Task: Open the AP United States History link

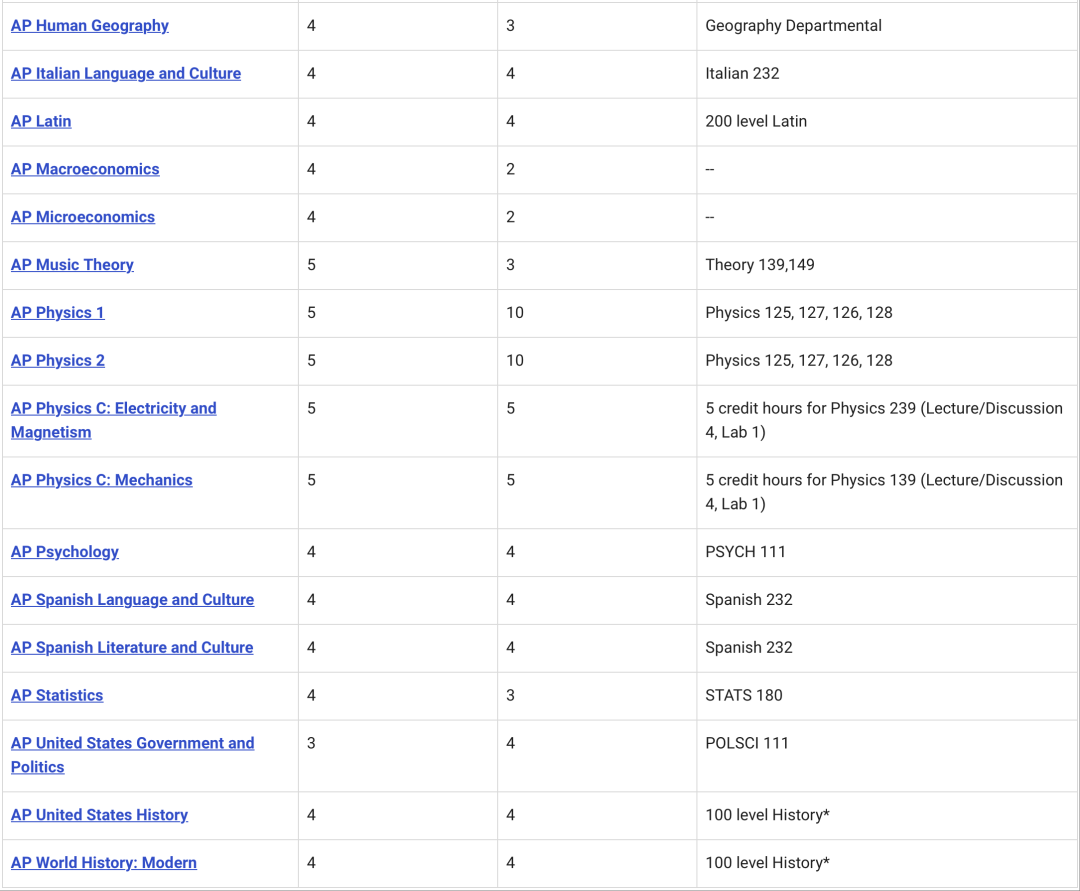Action: pos(99,816)
